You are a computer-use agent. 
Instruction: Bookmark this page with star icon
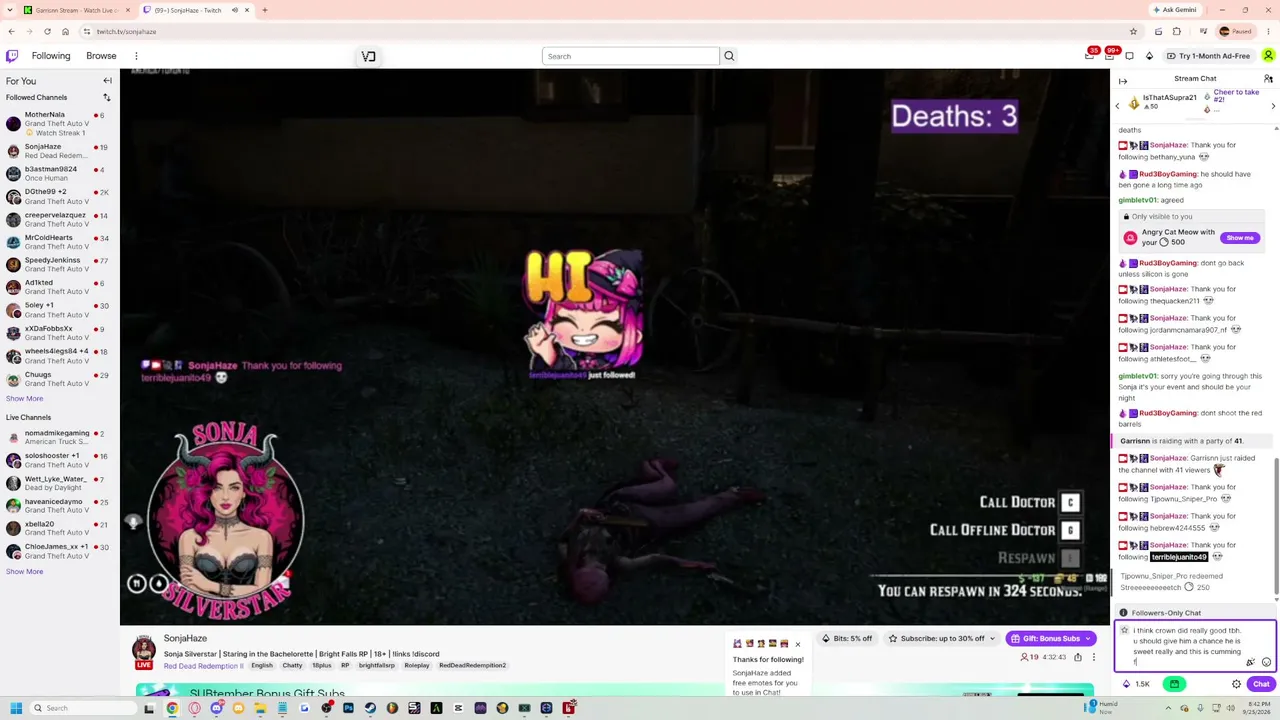1133,31
